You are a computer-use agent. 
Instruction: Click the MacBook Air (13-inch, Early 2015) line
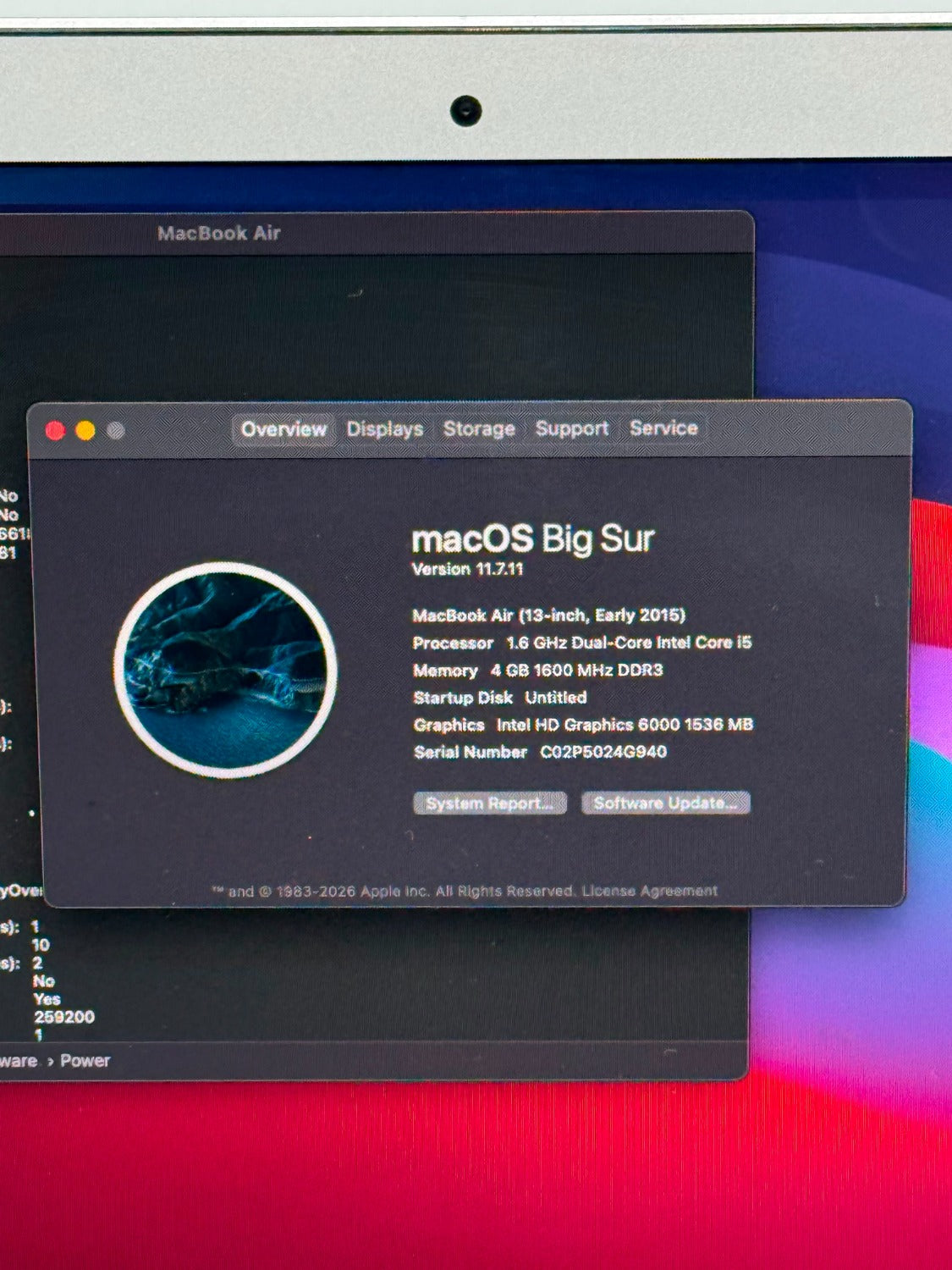(x=549, y=616)
